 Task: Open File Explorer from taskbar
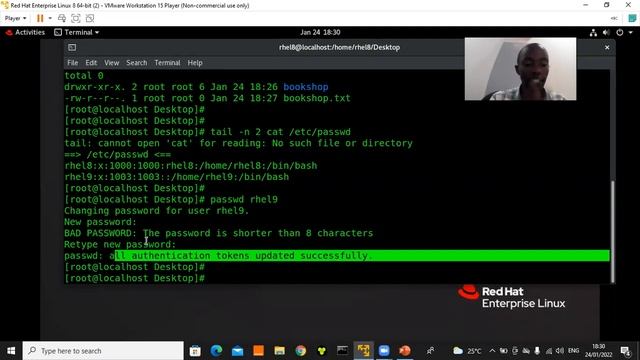pyautogui.click(x=280, y=351)
